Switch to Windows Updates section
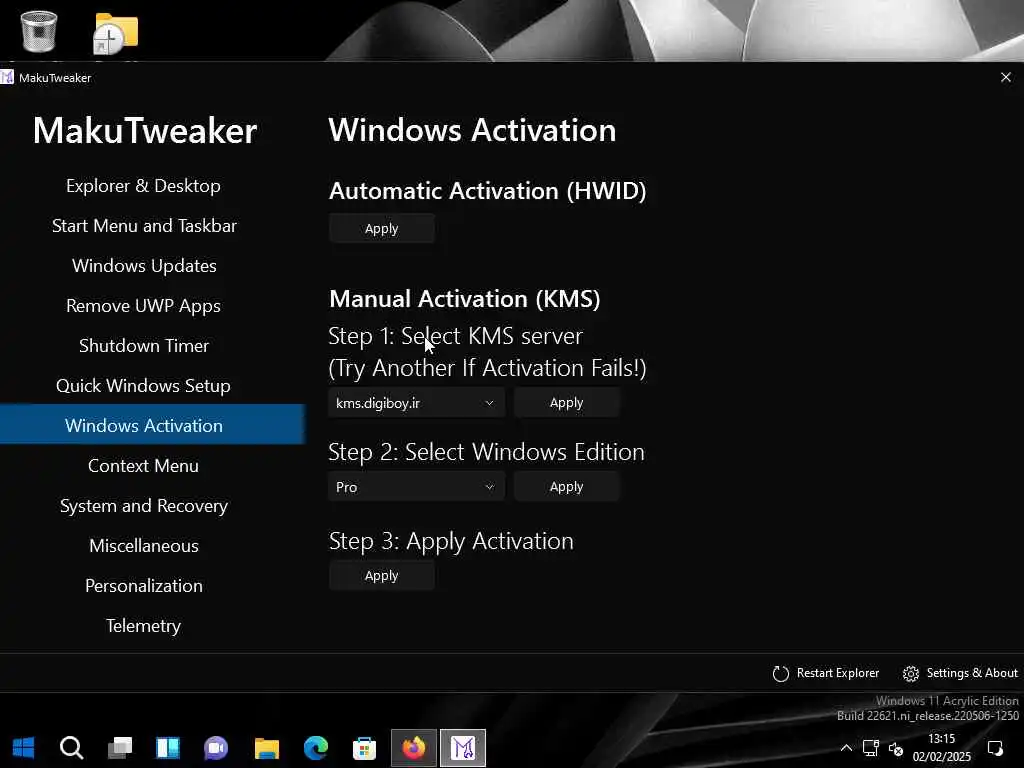Image resolution: width=1024 pixels, height=768 pixels. [x=144, y=266]
